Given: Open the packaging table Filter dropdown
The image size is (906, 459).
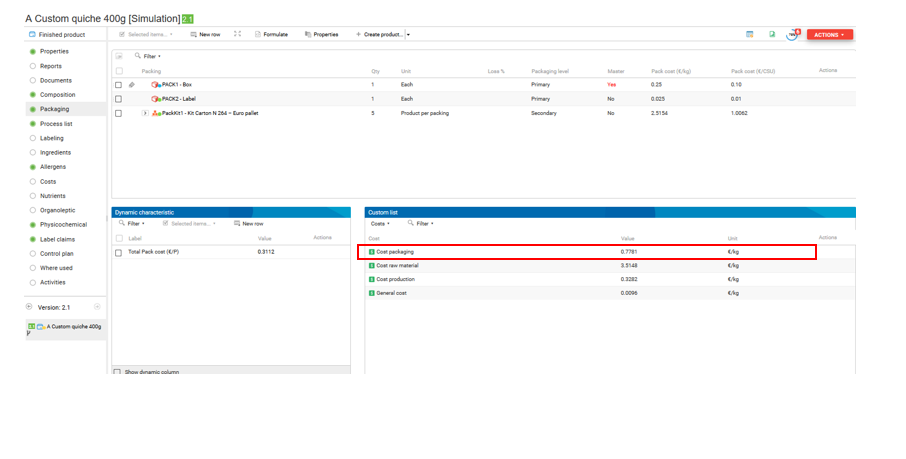Looking at the screenshot, I should coord(153,56).
